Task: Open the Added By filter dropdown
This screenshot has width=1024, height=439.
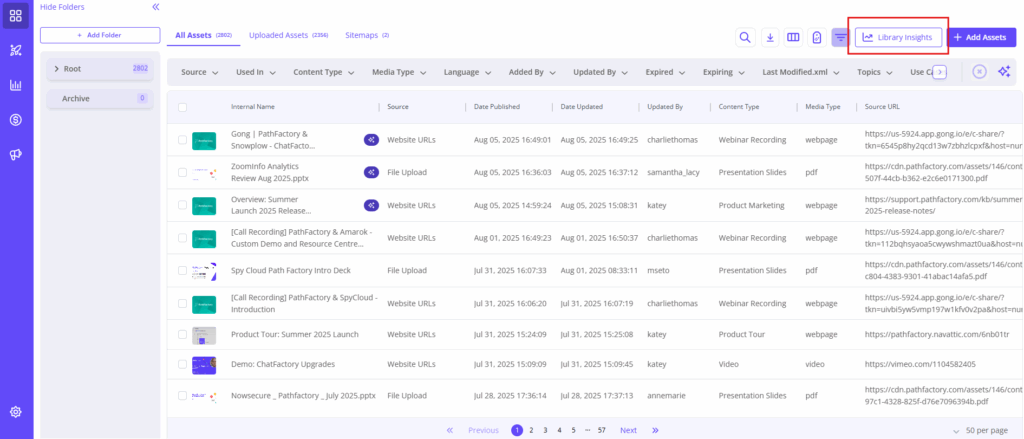Action: pyautogui.click(x=533, y=72)
